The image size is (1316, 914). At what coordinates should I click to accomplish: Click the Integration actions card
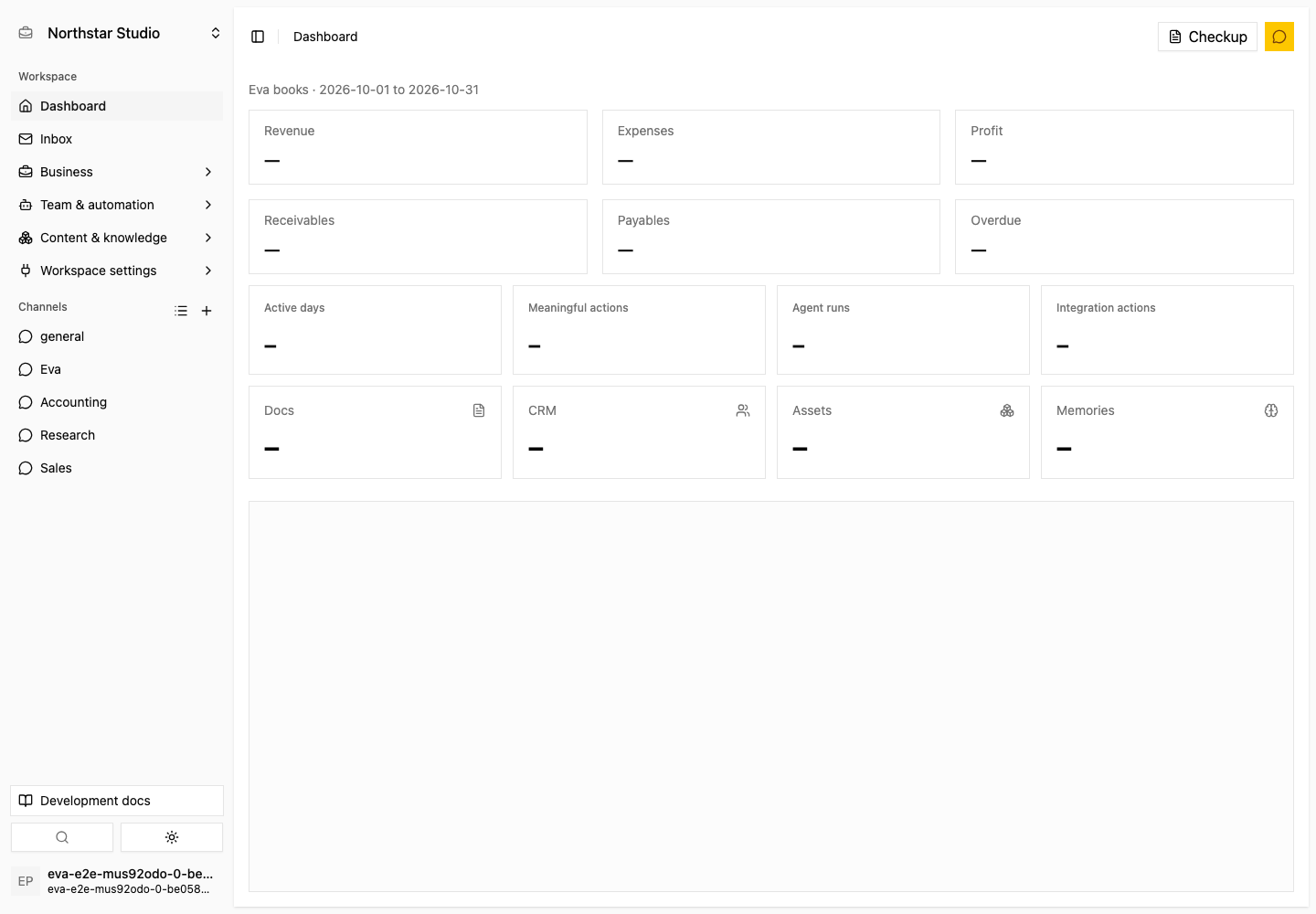[x=1167, y=330]
